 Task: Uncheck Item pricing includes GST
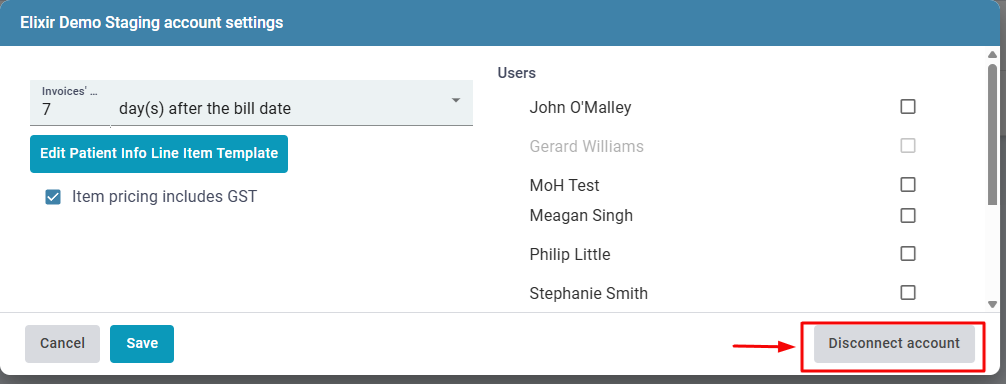53,197
